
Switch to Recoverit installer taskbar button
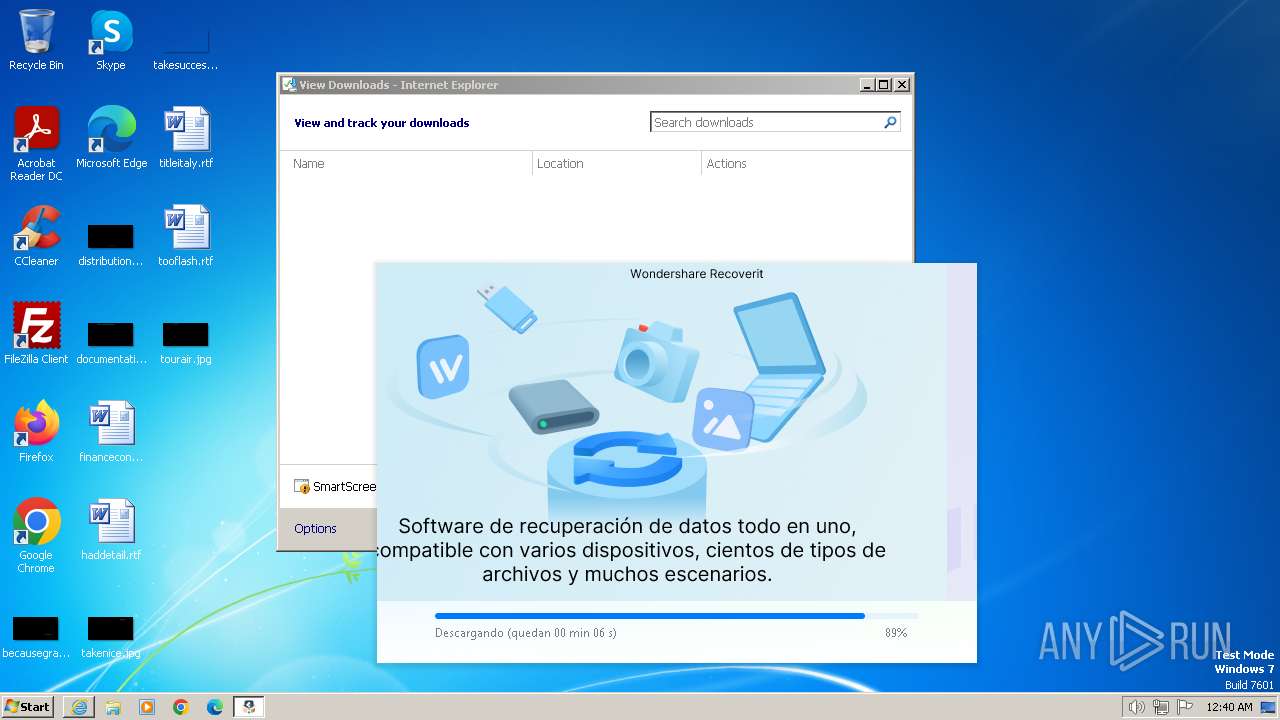click(x=249, y=707)
